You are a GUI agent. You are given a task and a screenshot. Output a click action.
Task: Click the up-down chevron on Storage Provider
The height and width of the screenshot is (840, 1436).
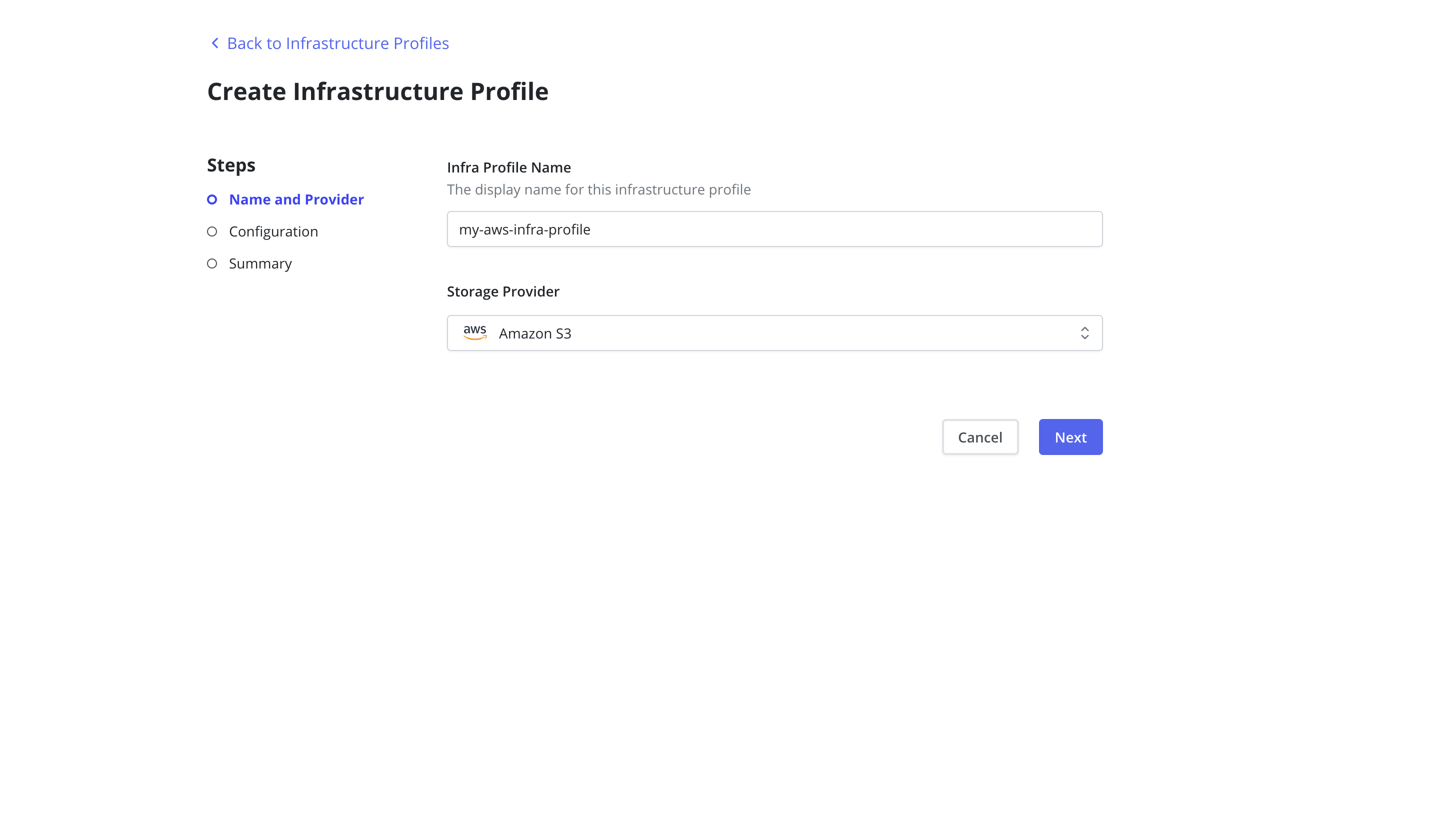point(1084,333)
